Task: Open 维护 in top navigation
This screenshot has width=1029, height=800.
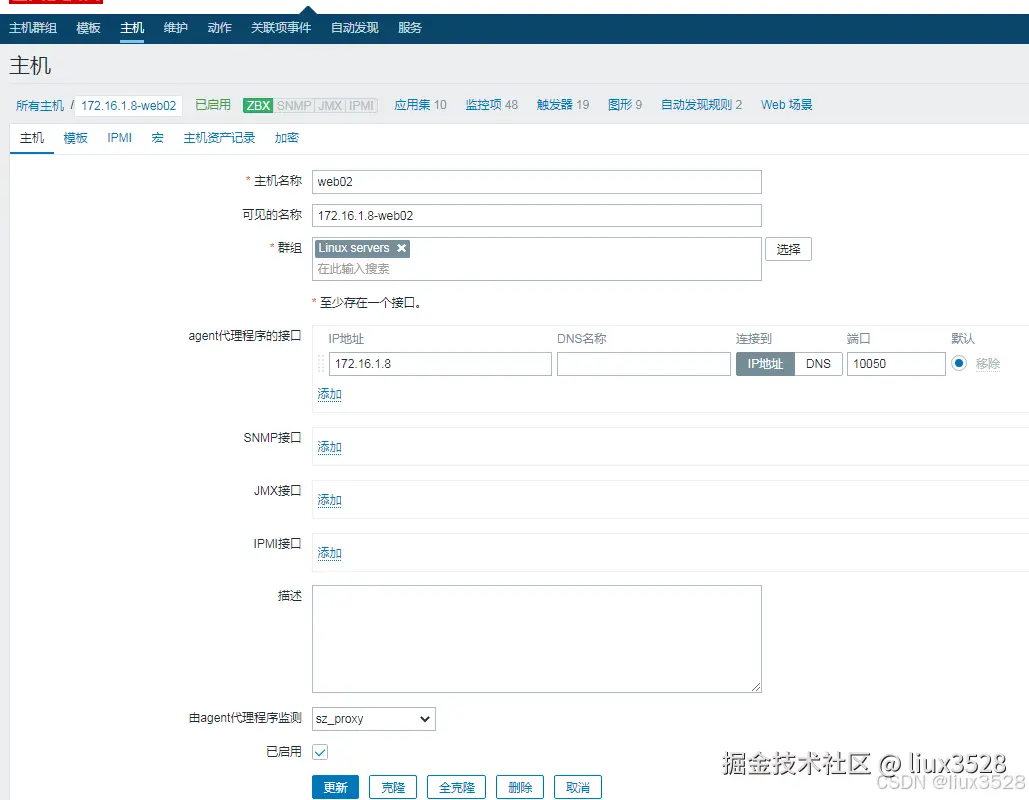Action: point(175,28)
